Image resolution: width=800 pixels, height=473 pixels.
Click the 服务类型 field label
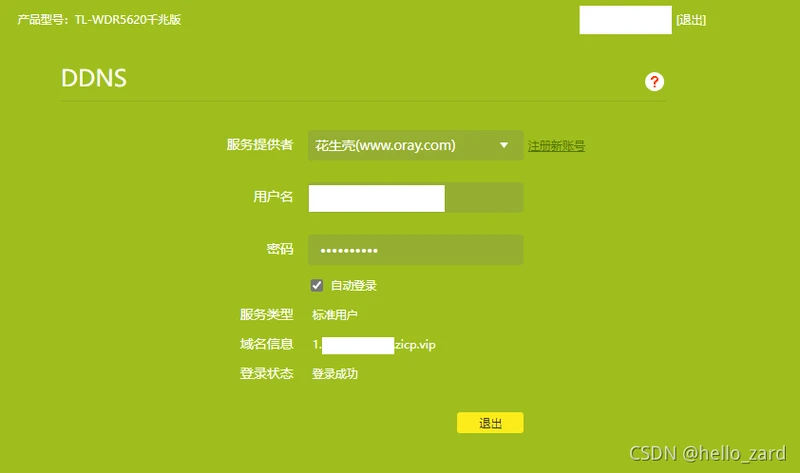[x=266, y=315]
